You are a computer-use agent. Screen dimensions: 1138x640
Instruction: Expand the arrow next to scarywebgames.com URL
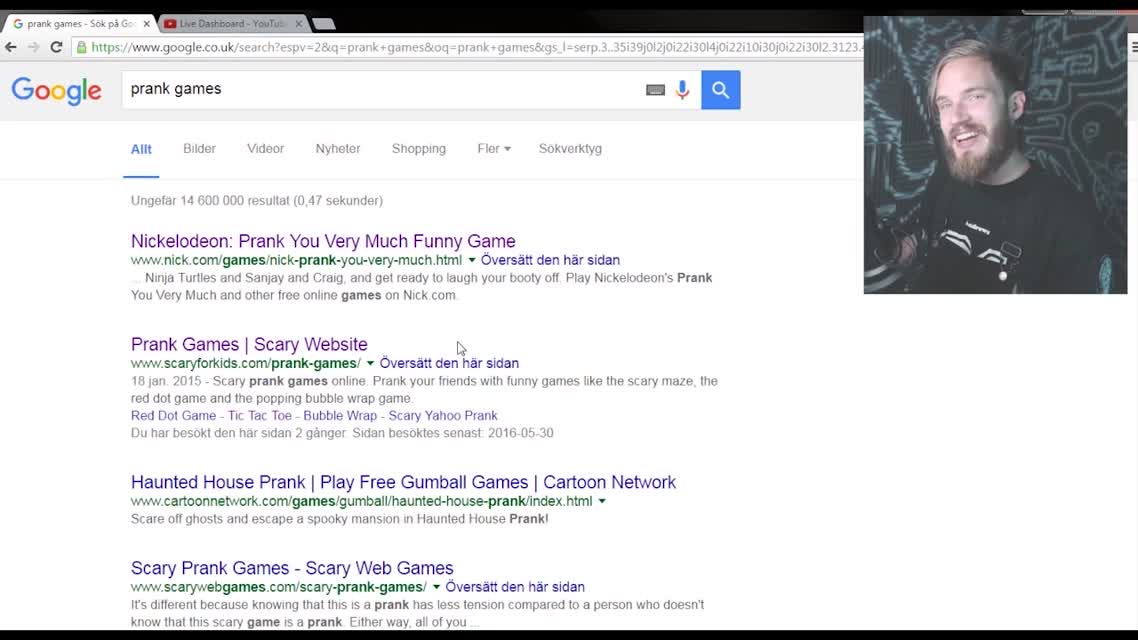(436, 587)
